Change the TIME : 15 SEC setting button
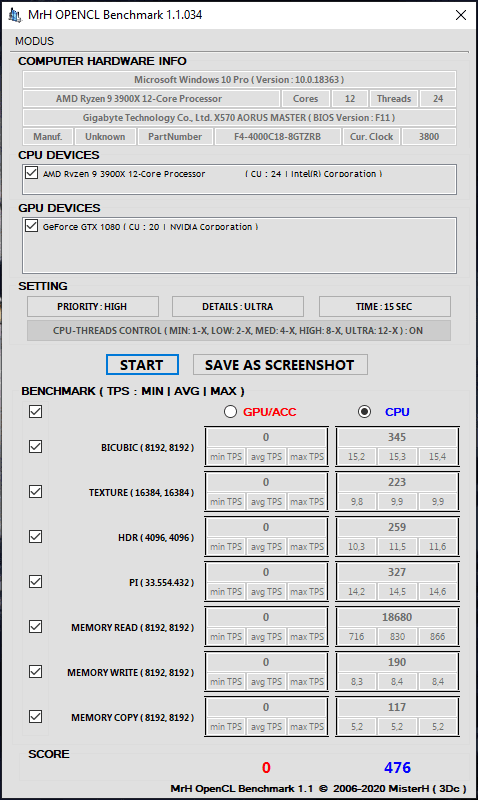Viewport: 478px width, 800px height. pyautogui.click(x=384, y=307)
